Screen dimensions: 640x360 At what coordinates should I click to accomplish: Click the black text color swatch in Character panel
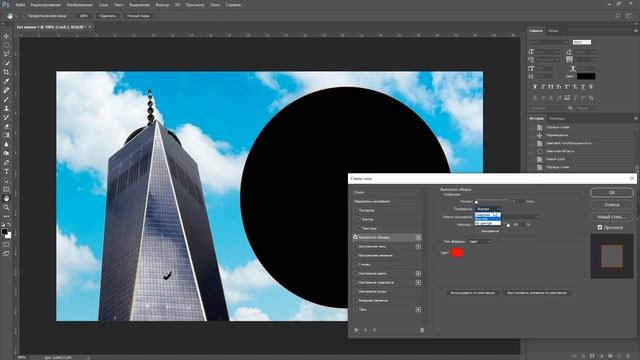[x=586, y=76]
